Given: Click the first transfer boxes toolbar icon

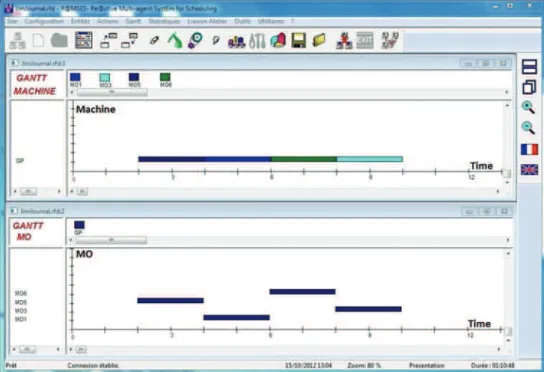Looking at the screenshot, I should (109, 40).
